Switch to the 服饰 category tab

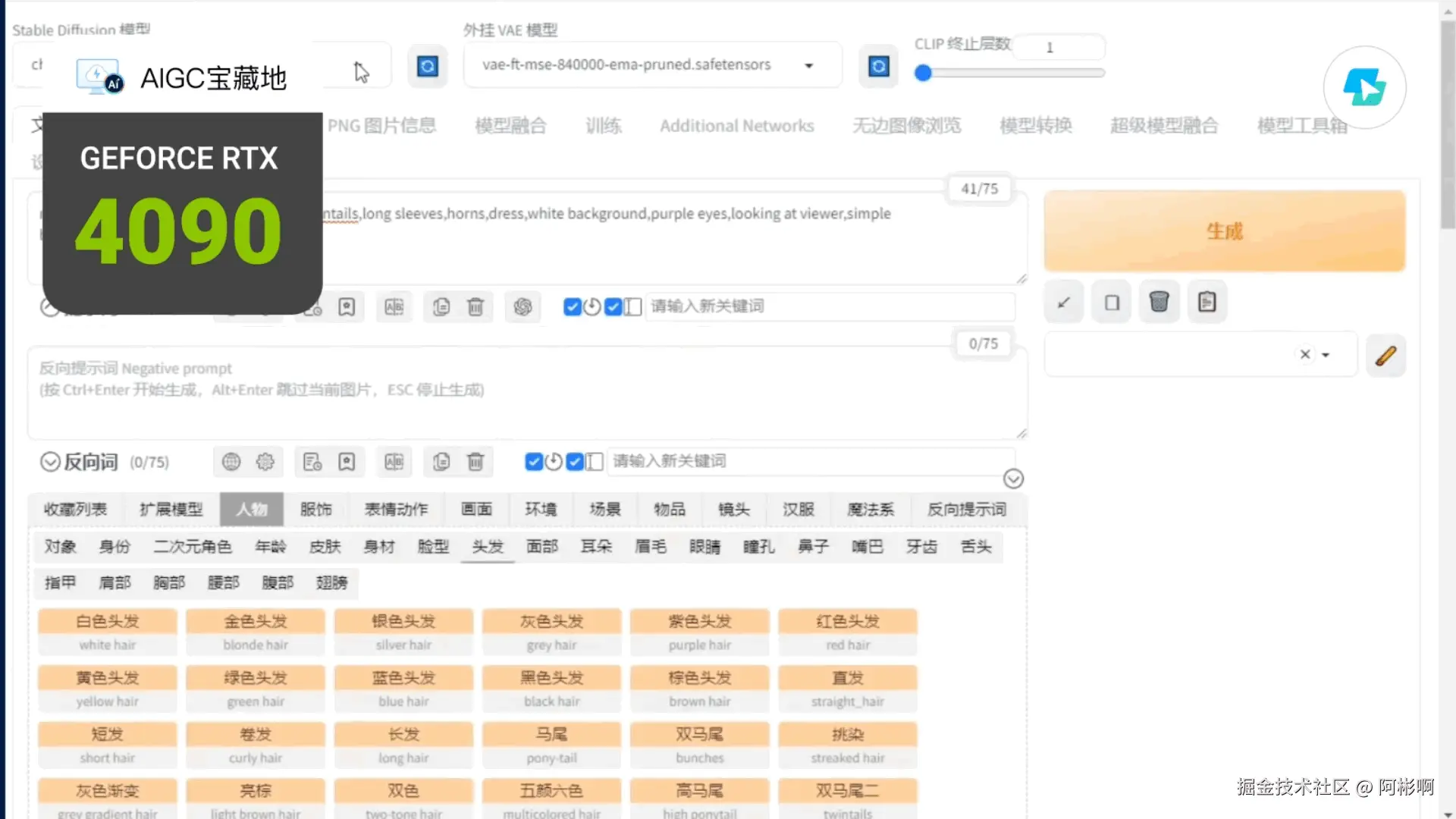[317, 509]
